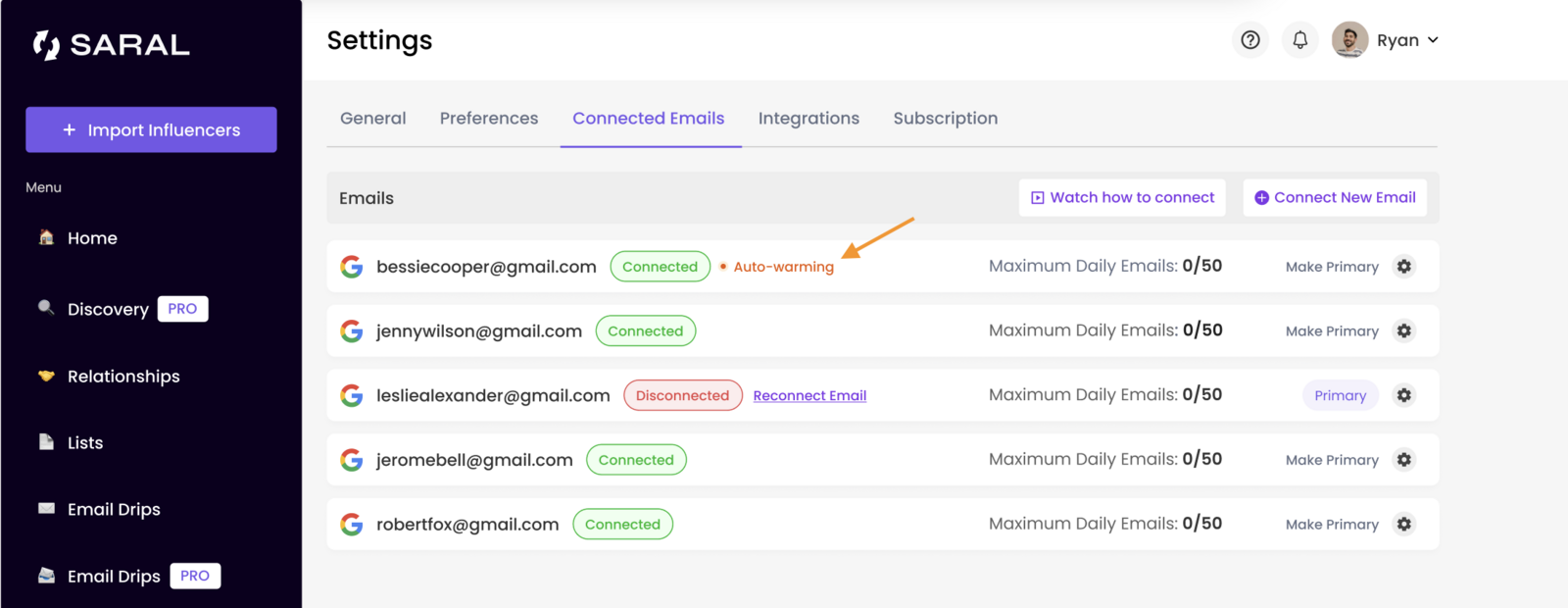Click the SARAL logo in sidebar

point(111,45)
